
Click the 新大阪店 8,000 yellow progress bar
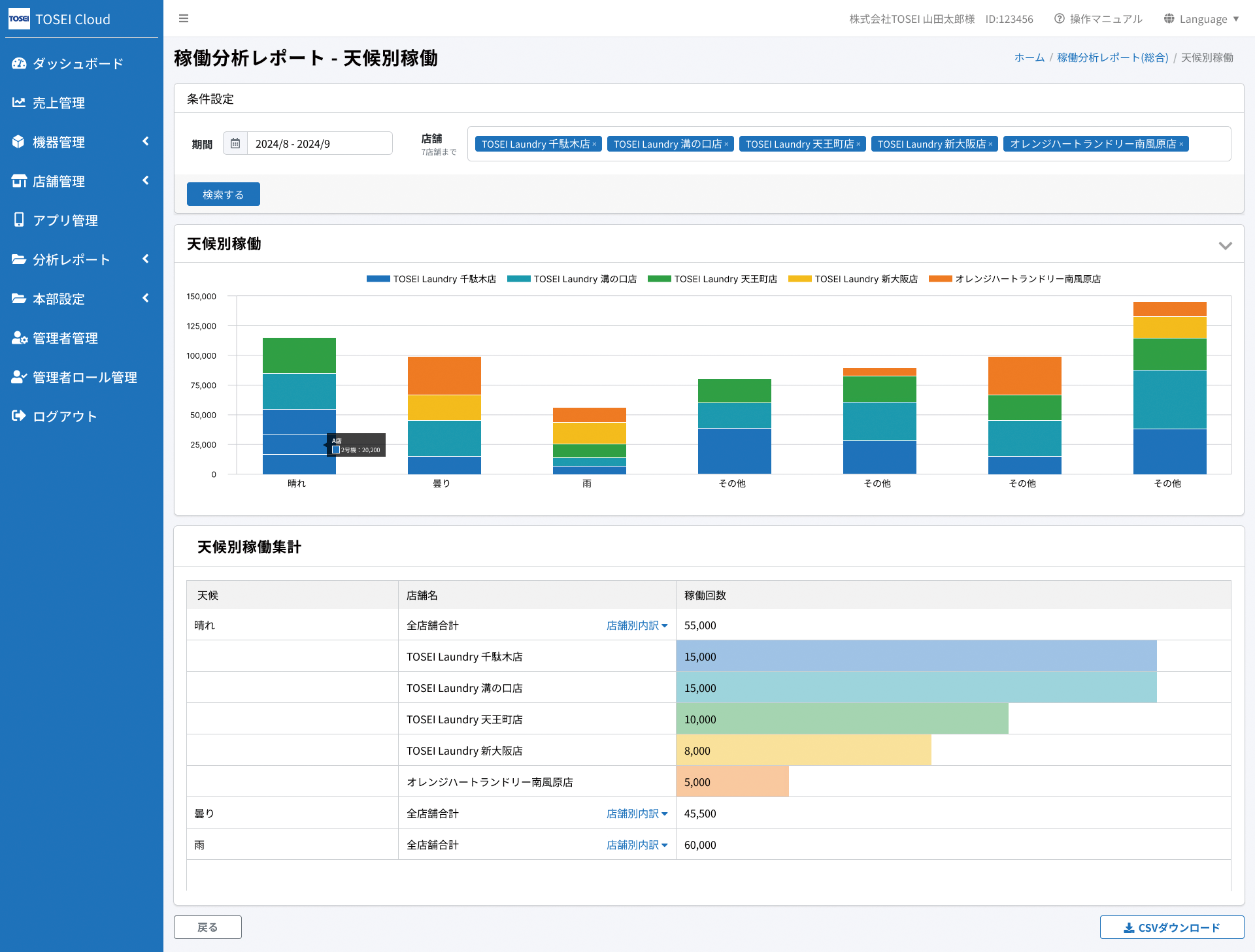coord(804,750)
